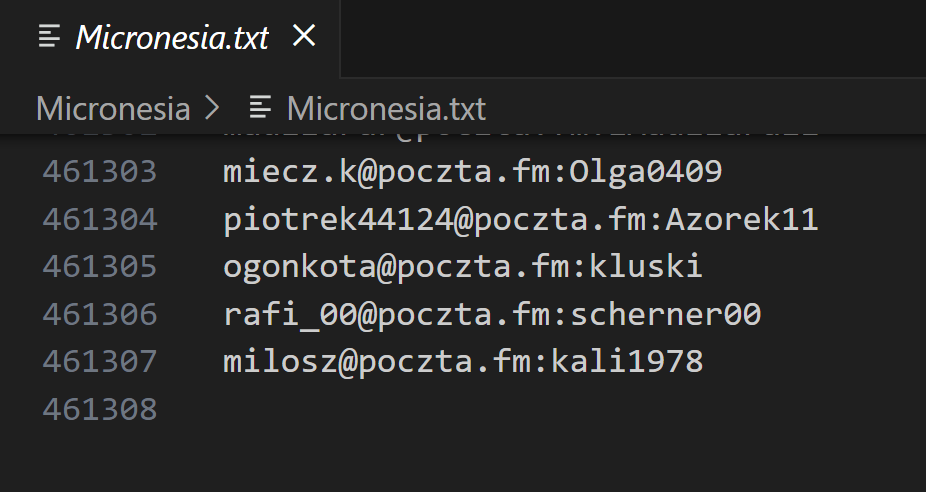Click line number 461305 in the gutter
The image size is (926, 492).
99,266
